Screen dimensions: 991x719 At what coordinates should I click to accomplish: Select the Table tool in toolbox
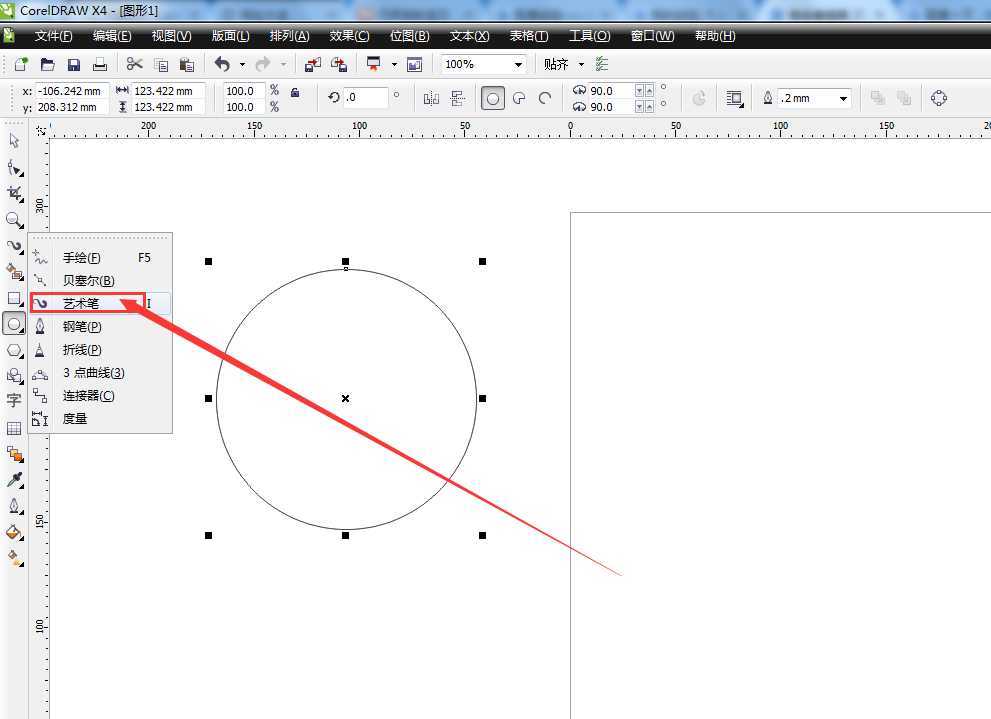[14, 428]
